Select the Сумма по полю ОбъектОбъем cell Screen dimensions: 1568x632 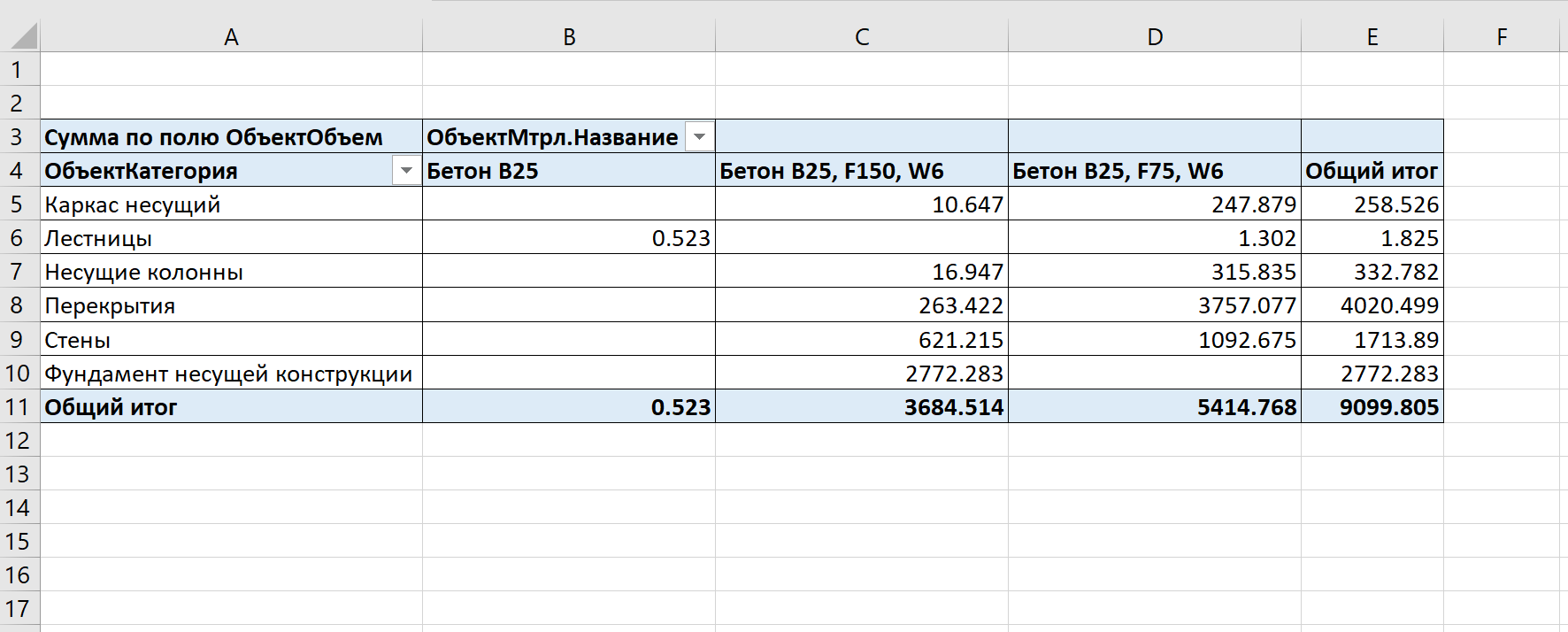(213, 137)
